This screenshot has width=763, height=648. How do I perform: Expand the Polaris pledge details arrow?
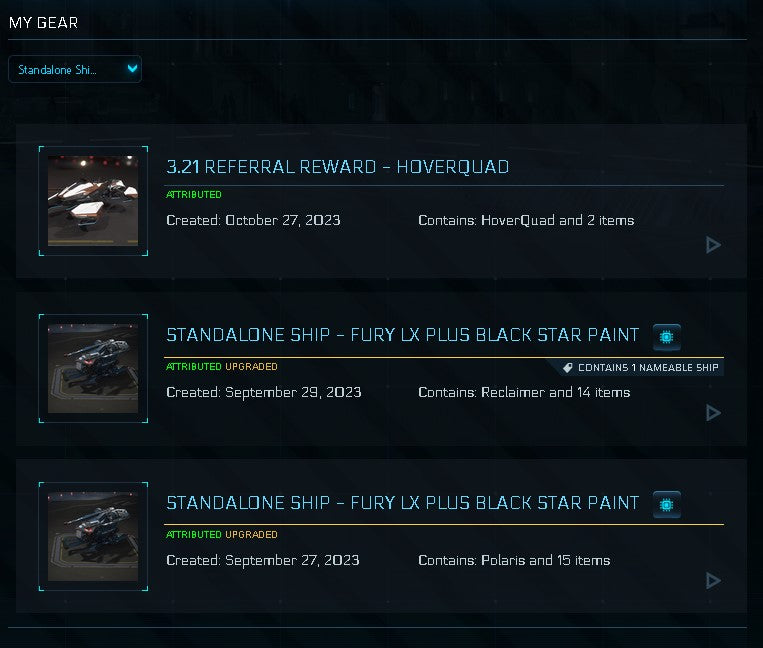tap(713, 581)
